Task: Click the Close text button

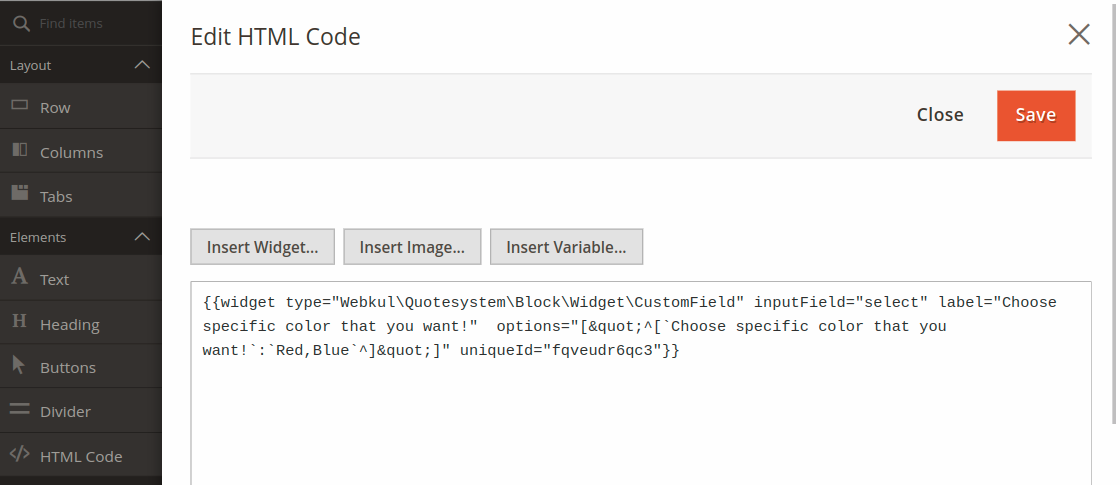Action: tap(940, 115)
